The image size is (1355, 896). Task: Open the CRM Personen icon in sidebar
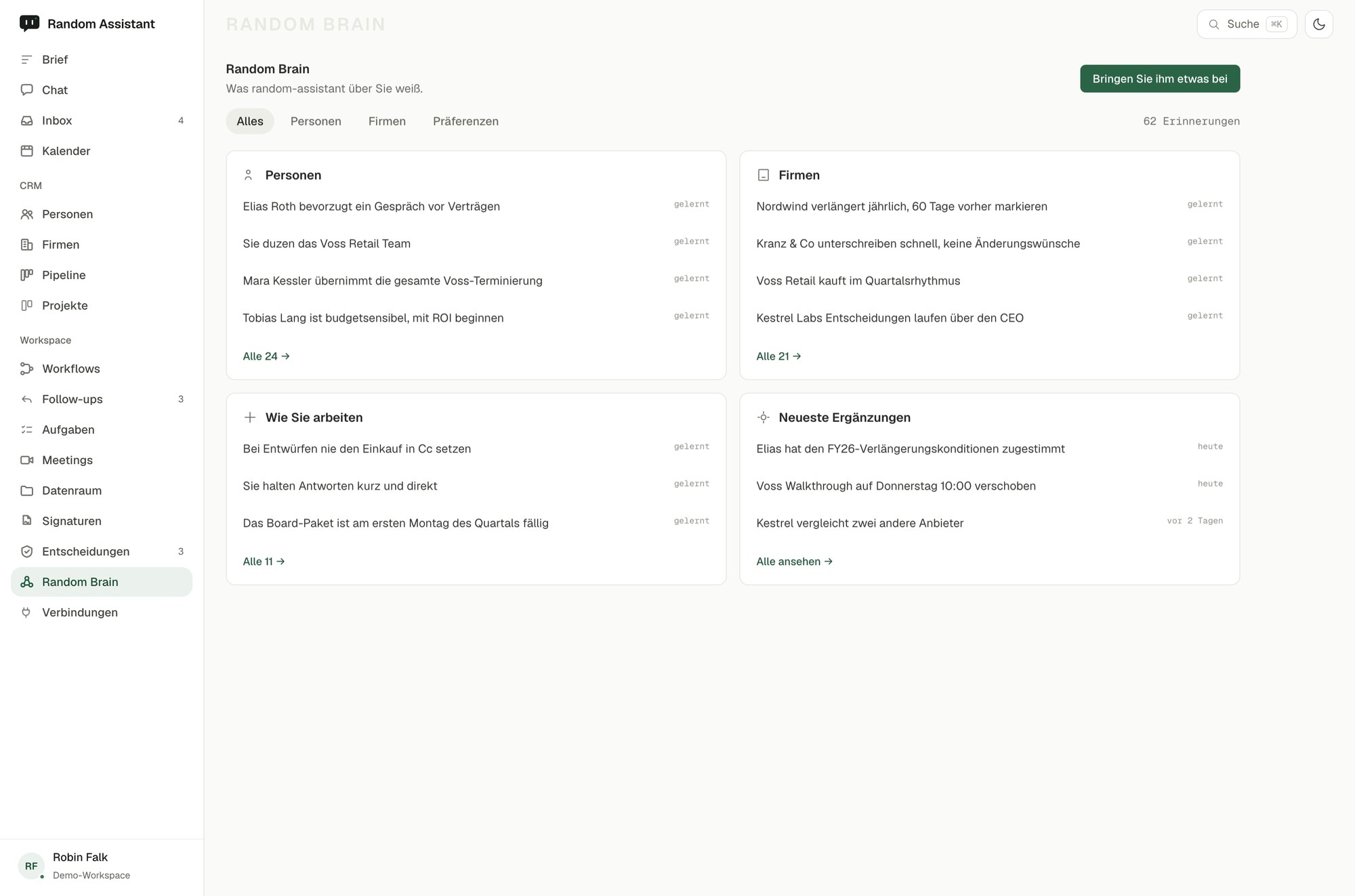[x=26, y=214]
